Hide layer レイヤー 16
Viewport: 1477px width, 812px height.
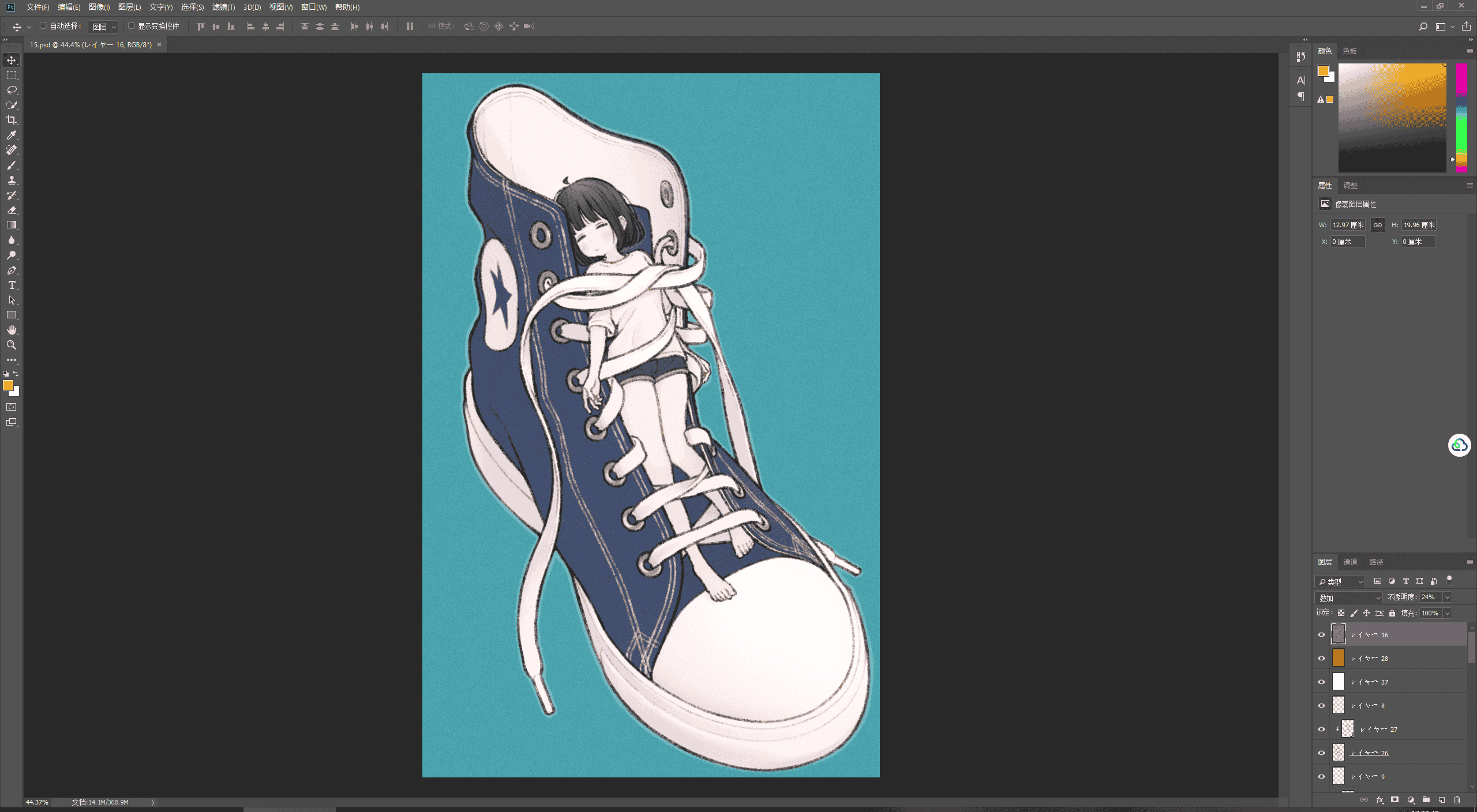point(1322,634)
